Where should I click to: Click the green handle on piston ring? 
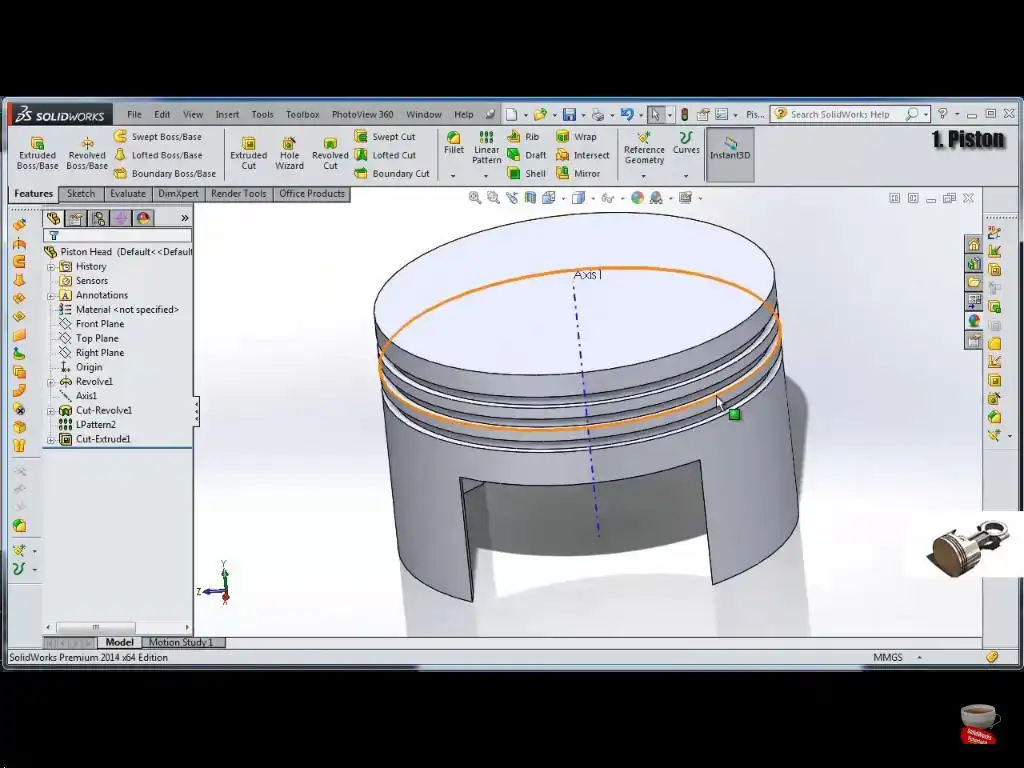pyautogui.click(x=735, y=414)
